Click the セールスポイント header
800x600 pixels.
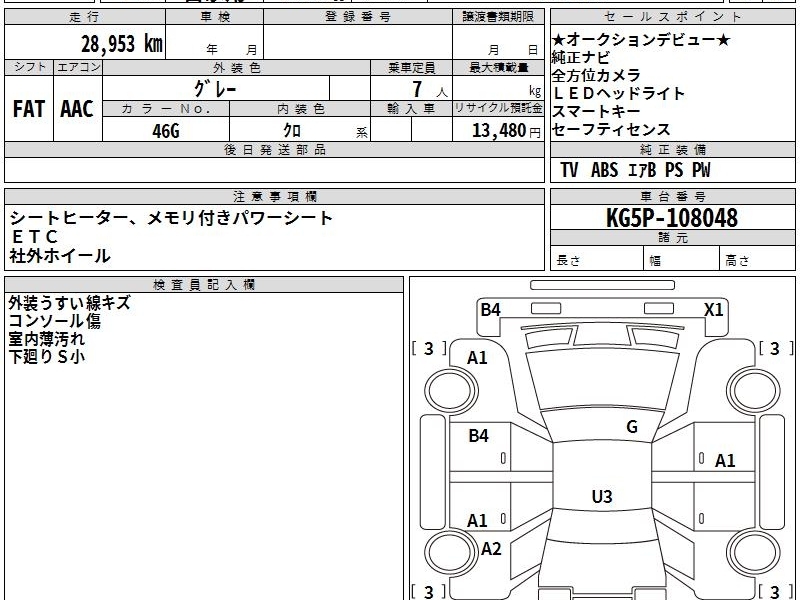672,17
